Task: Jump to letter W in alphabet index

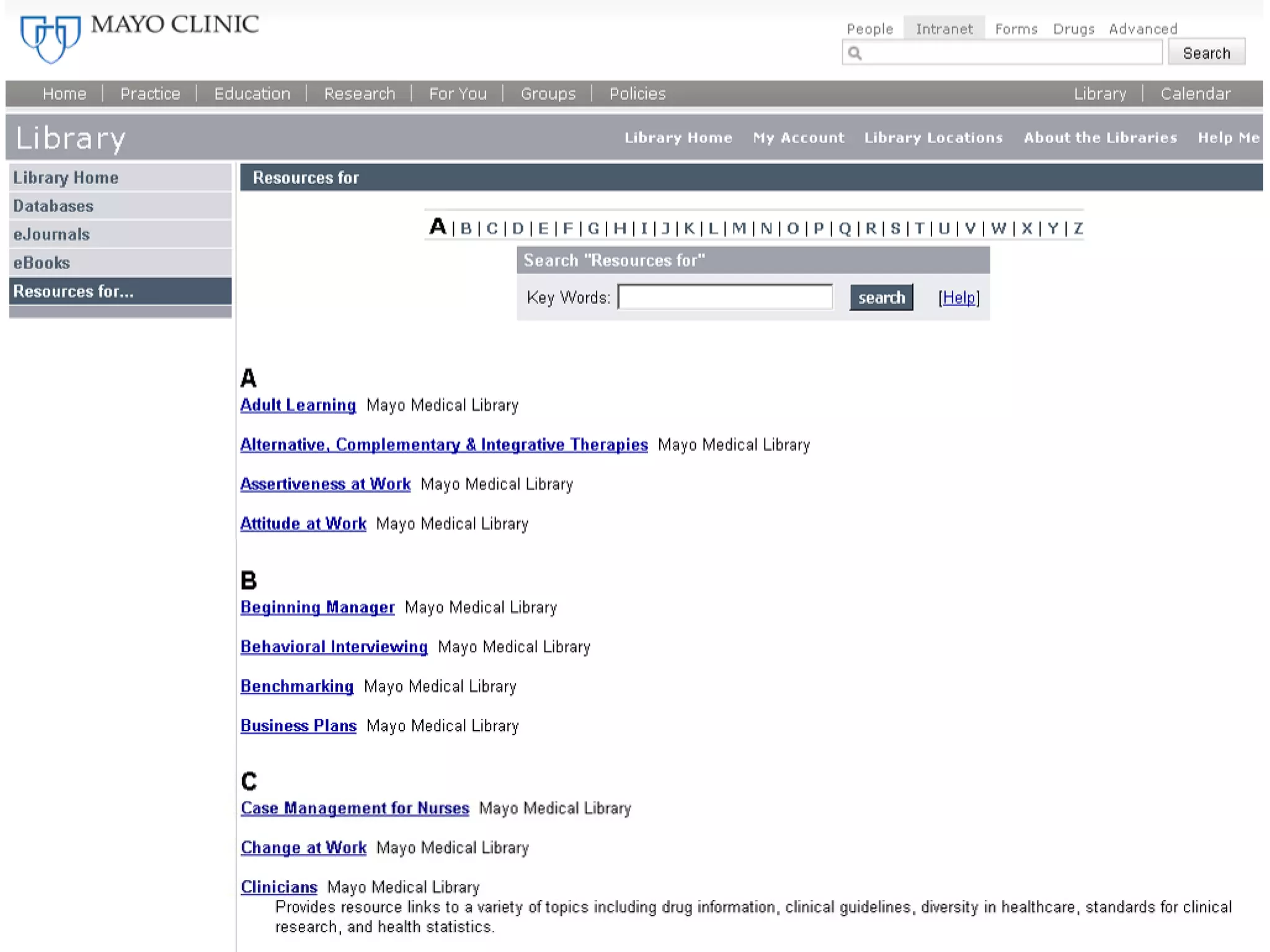Action: [x=998, y=229]
